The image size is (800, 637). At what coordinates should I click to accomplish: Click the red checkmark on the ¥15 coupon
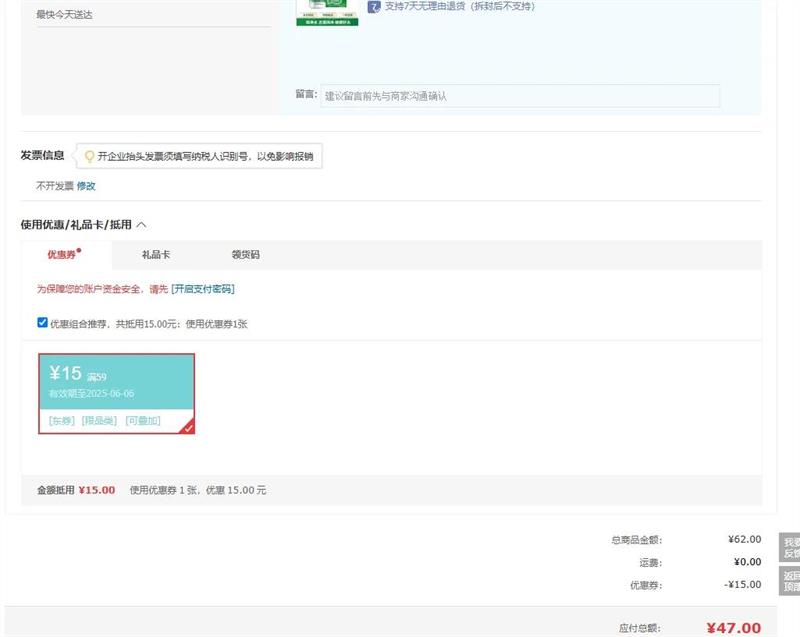pyautogui.click(x=187, y=427)
